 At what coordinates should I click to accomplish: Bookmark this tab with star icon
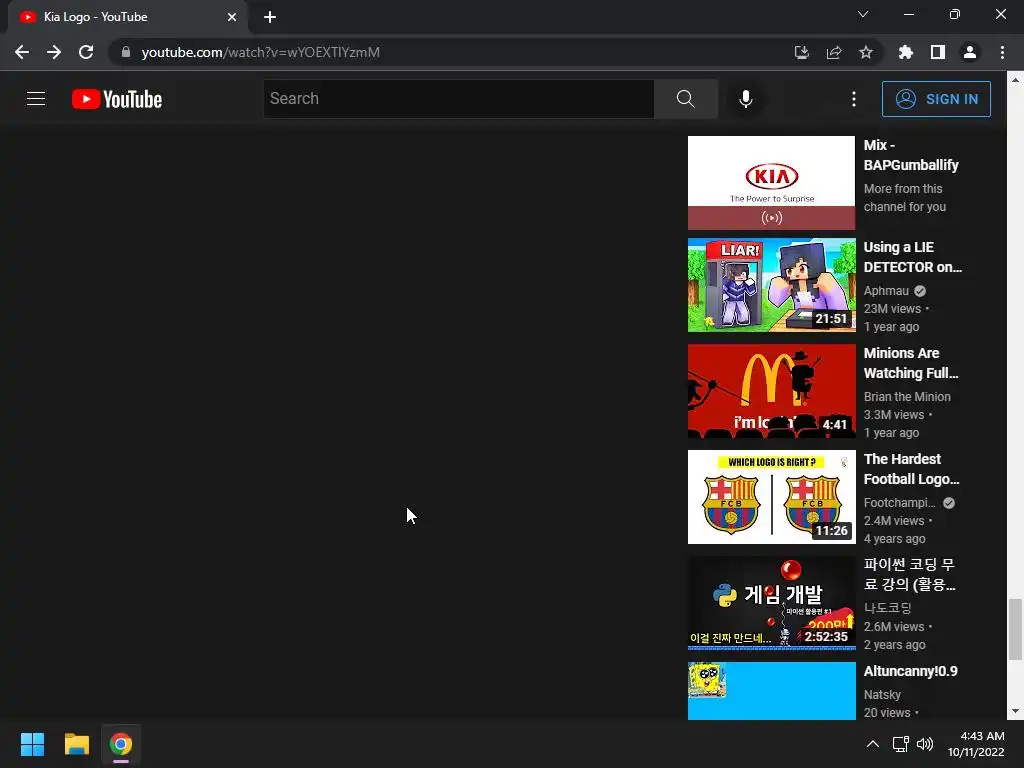[x=865, y=52]
